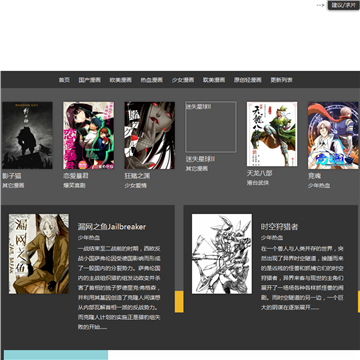Viewport: 360px width, 360px height.
Task: Open the 时空狩猎者 cover image
Action: pos(222,254)
